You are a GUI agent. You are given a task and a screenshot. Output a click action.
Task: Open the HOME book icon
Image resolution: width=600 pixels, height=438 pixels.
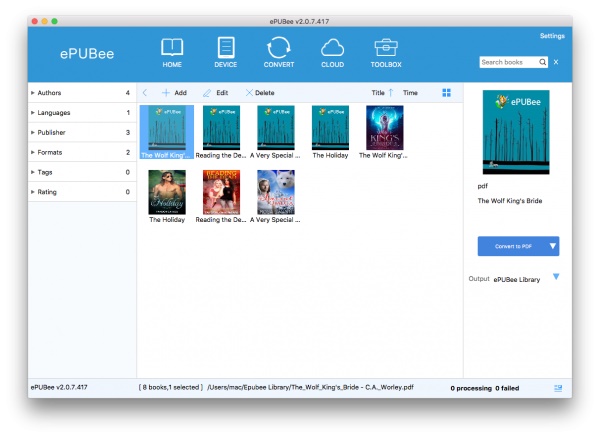click(x=172, y=47)
